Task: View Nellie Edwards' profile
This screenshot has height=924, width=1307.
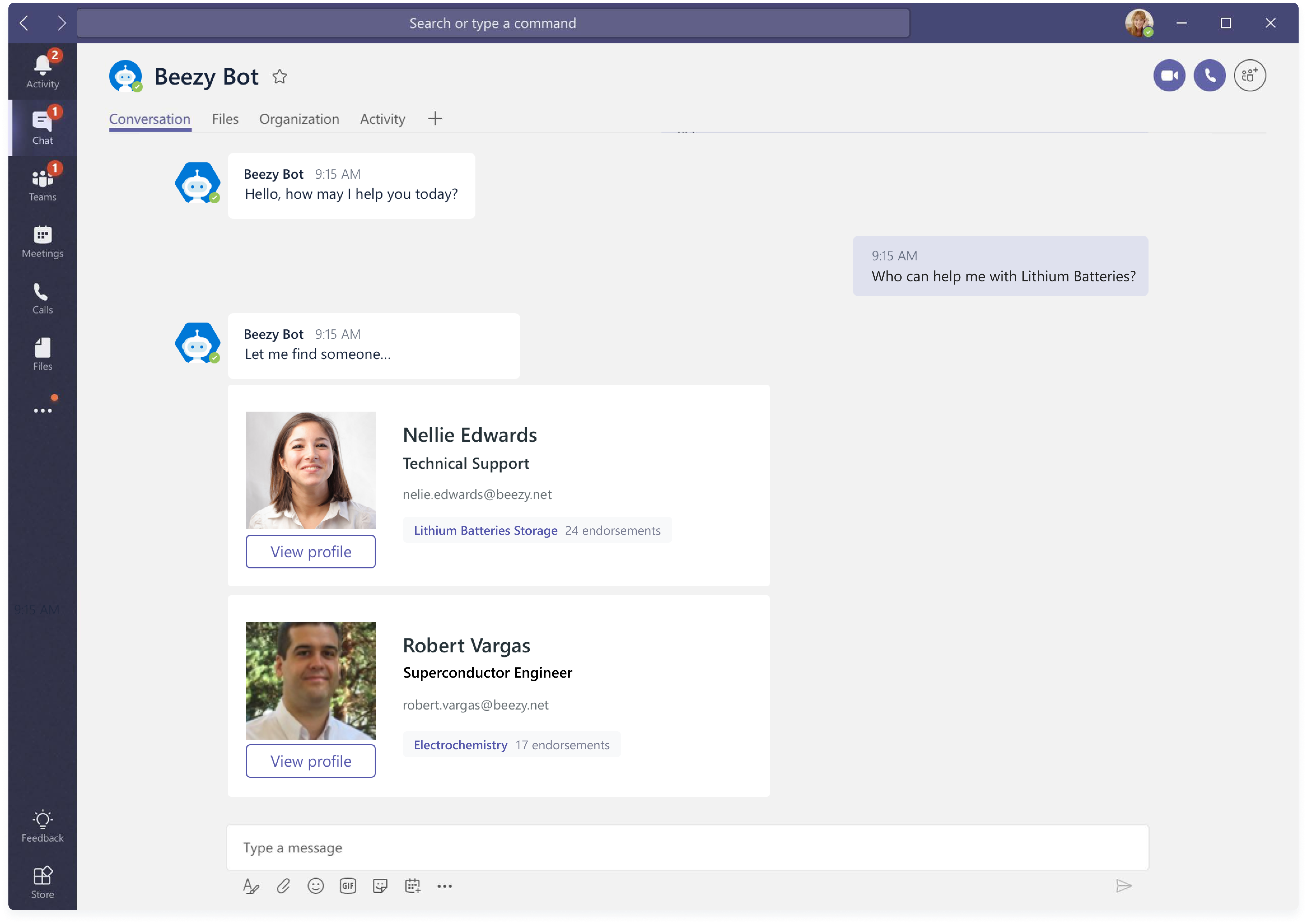Action: click(310, 551)
